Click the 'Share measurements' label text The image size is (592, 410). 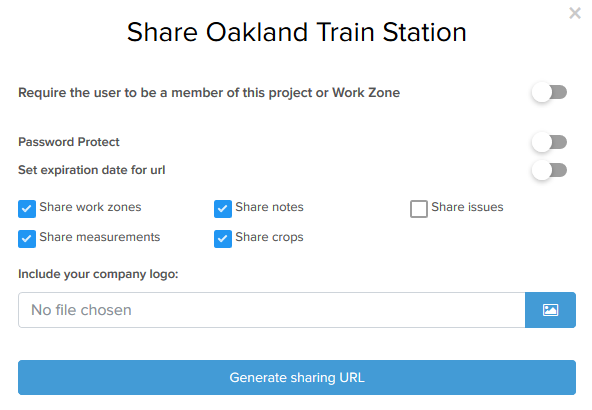pos(100,237)
